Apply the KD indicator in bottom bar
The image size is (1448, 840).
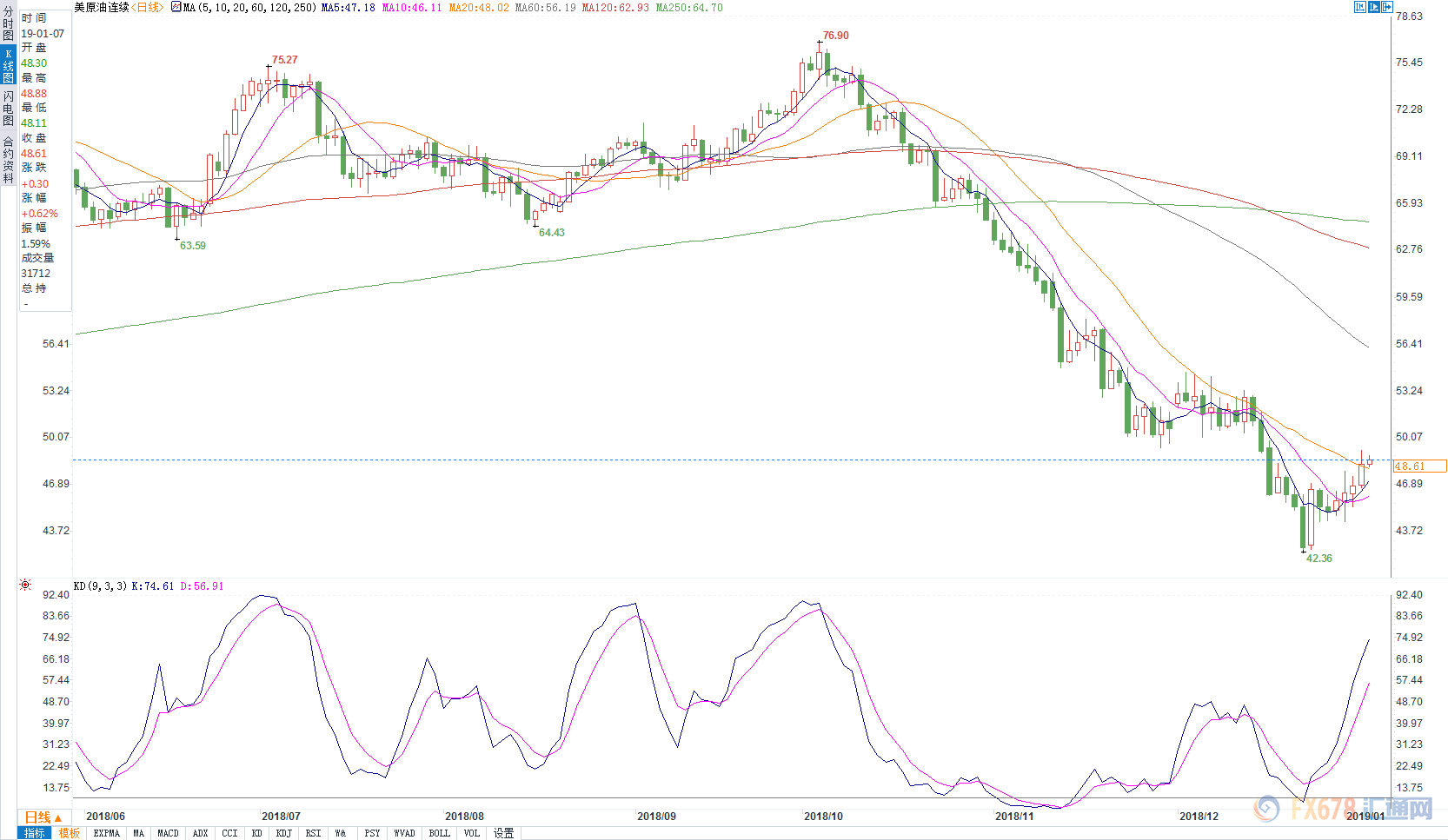(x=257, y=833)
